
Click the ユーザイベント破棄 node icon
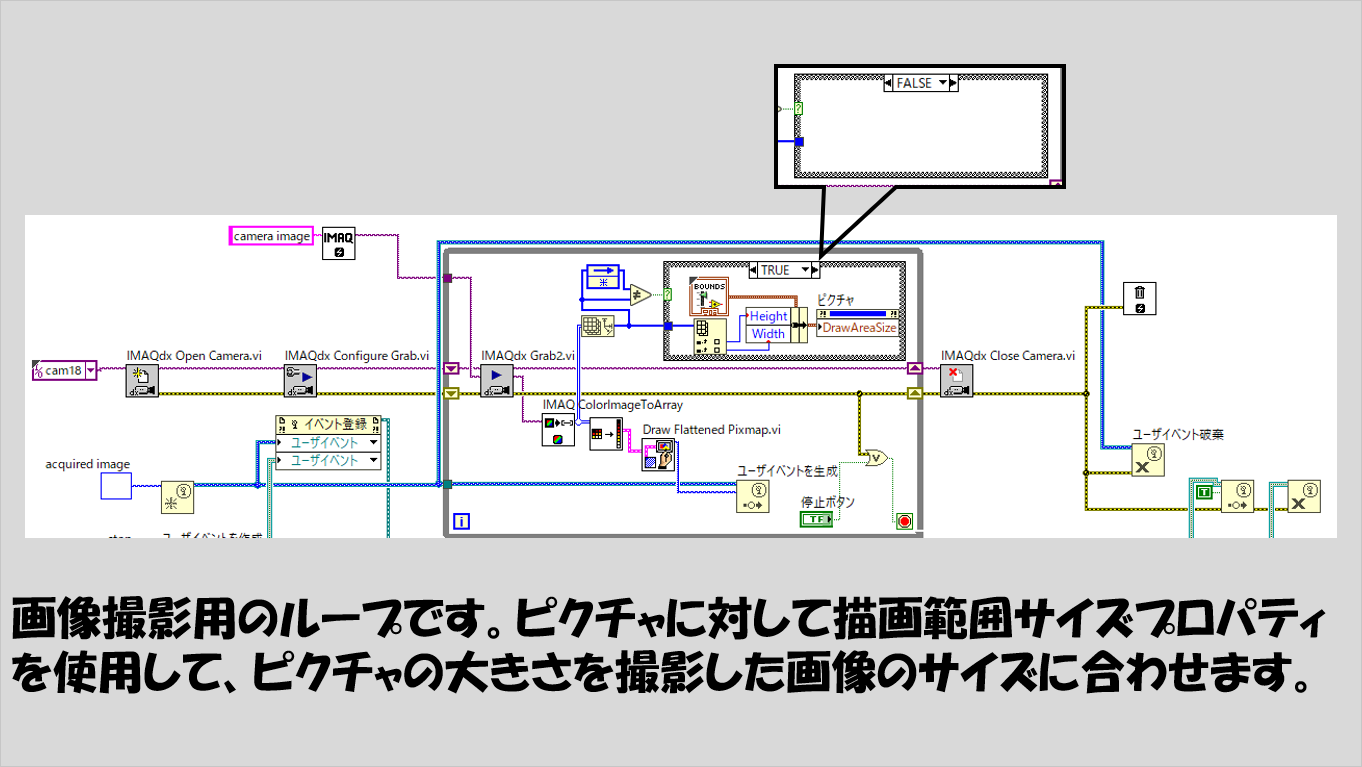pos(1148,460)
